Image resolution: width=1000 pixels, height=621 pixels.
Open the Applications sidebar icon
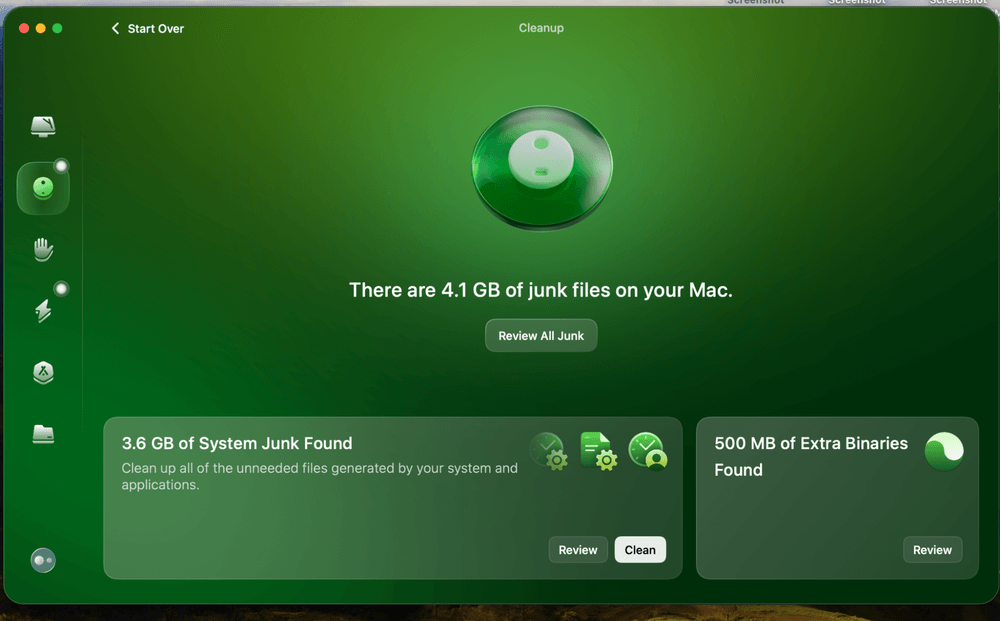point(43,372)
